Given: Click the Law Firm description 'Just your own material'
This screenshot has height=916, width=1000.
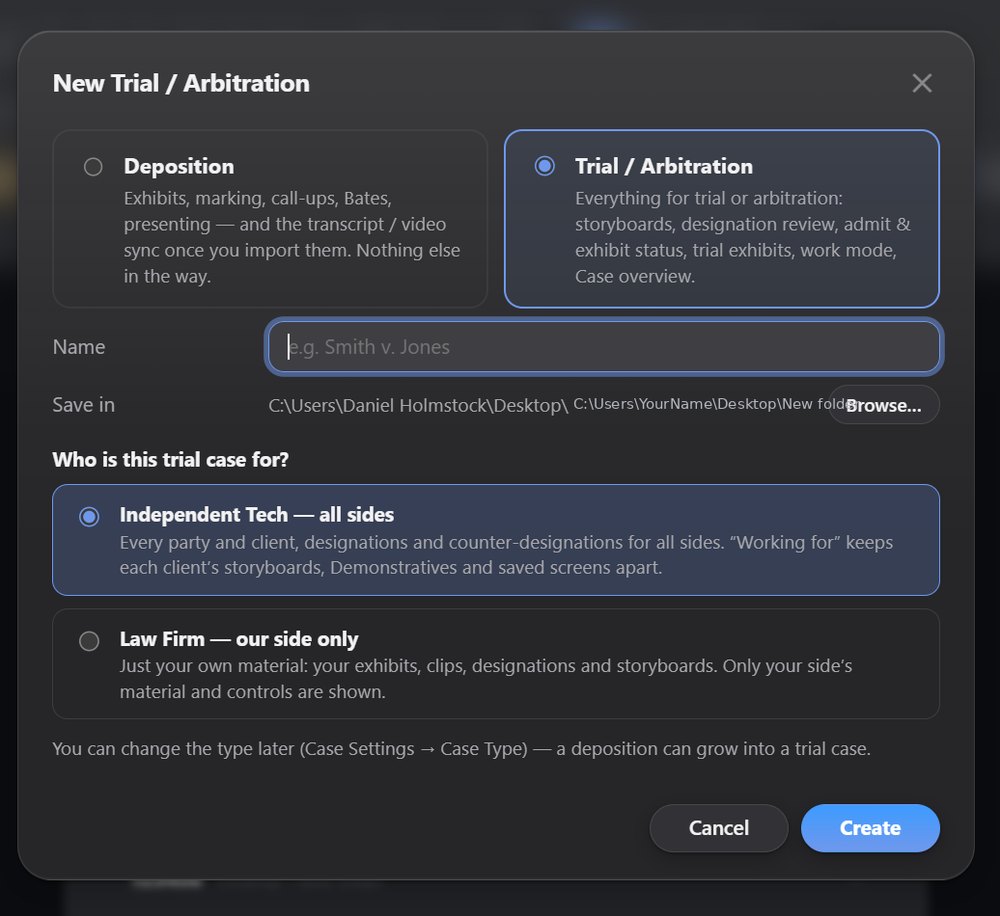Looking at the screenshot, I should coord(486,679).
